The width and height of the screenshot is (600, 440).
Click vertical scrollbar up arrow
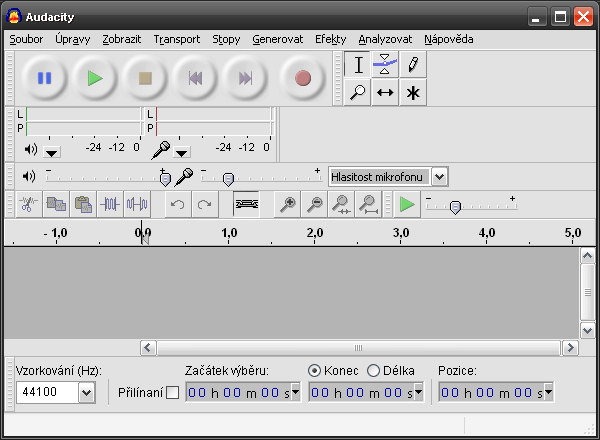click(x=588, y=255)
